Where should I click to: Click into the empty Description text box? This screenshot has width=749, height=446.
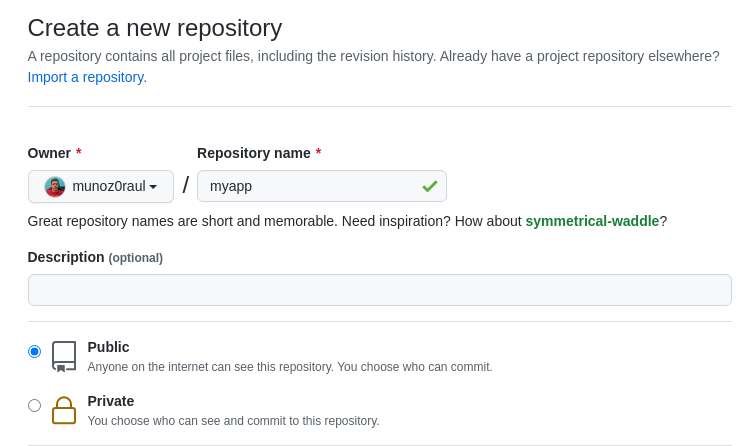point(379,290)
